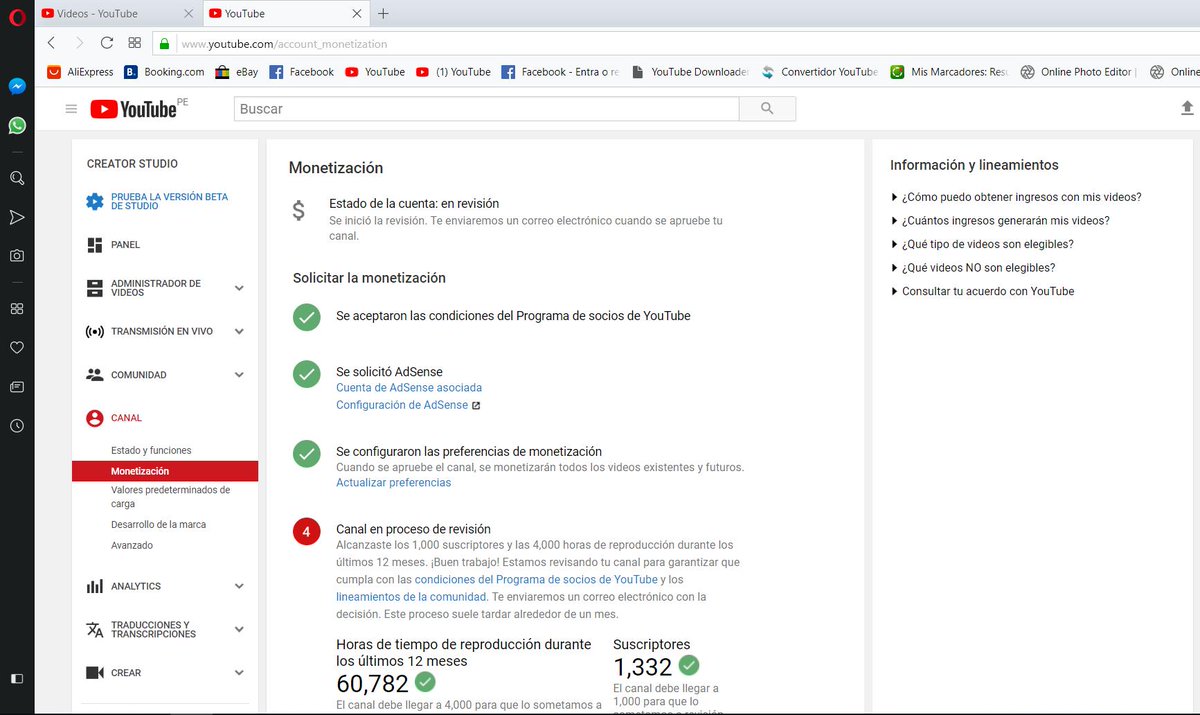Go back with the browser back arrow
1200x715 pixels.
52,43
